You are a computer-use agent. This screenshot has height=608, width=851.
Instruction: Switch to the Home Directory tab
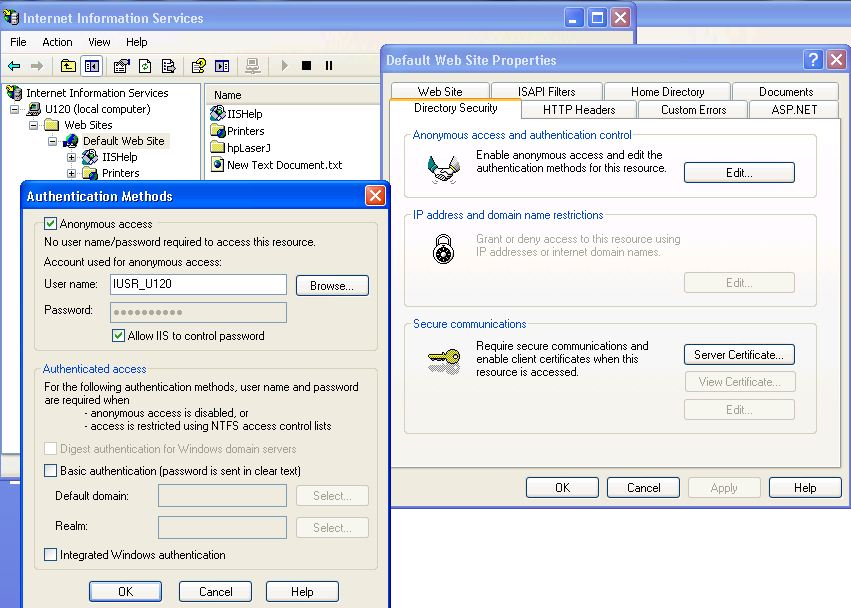(x=667, y=91)
